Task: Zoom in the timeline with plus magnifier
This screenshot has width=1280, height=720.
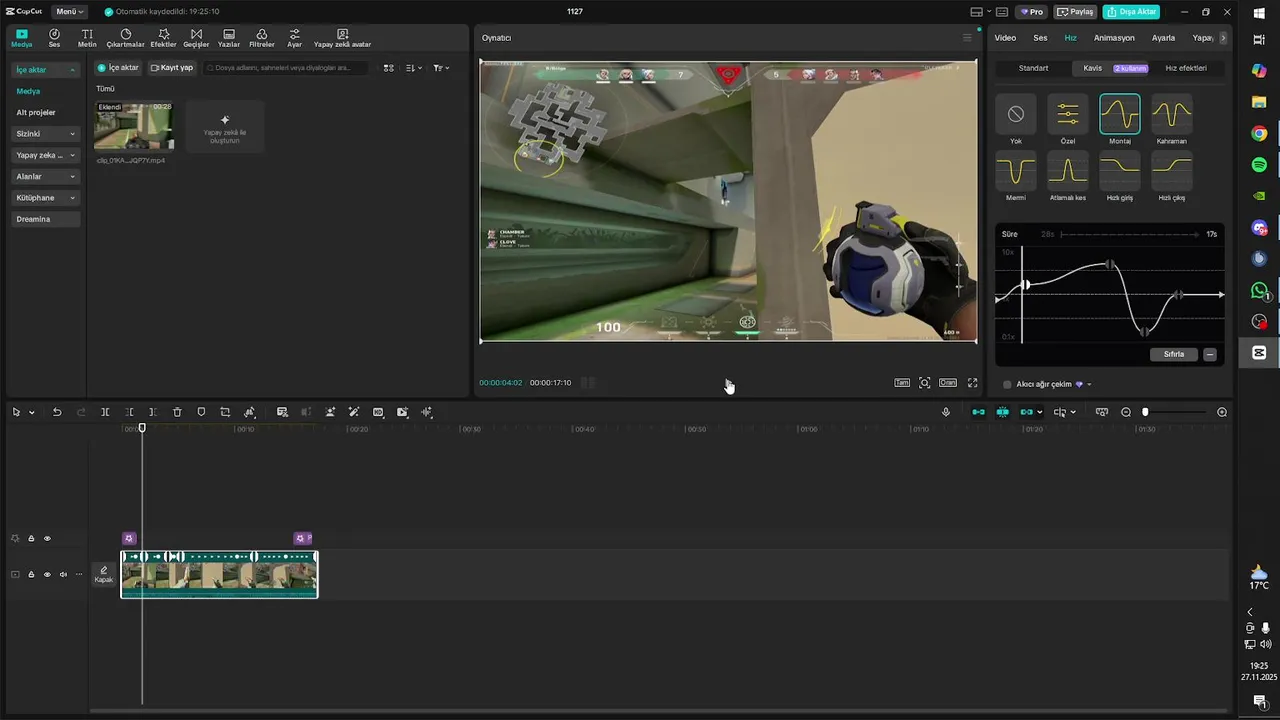Action: pyautogui.click(x=1222, y=412)
